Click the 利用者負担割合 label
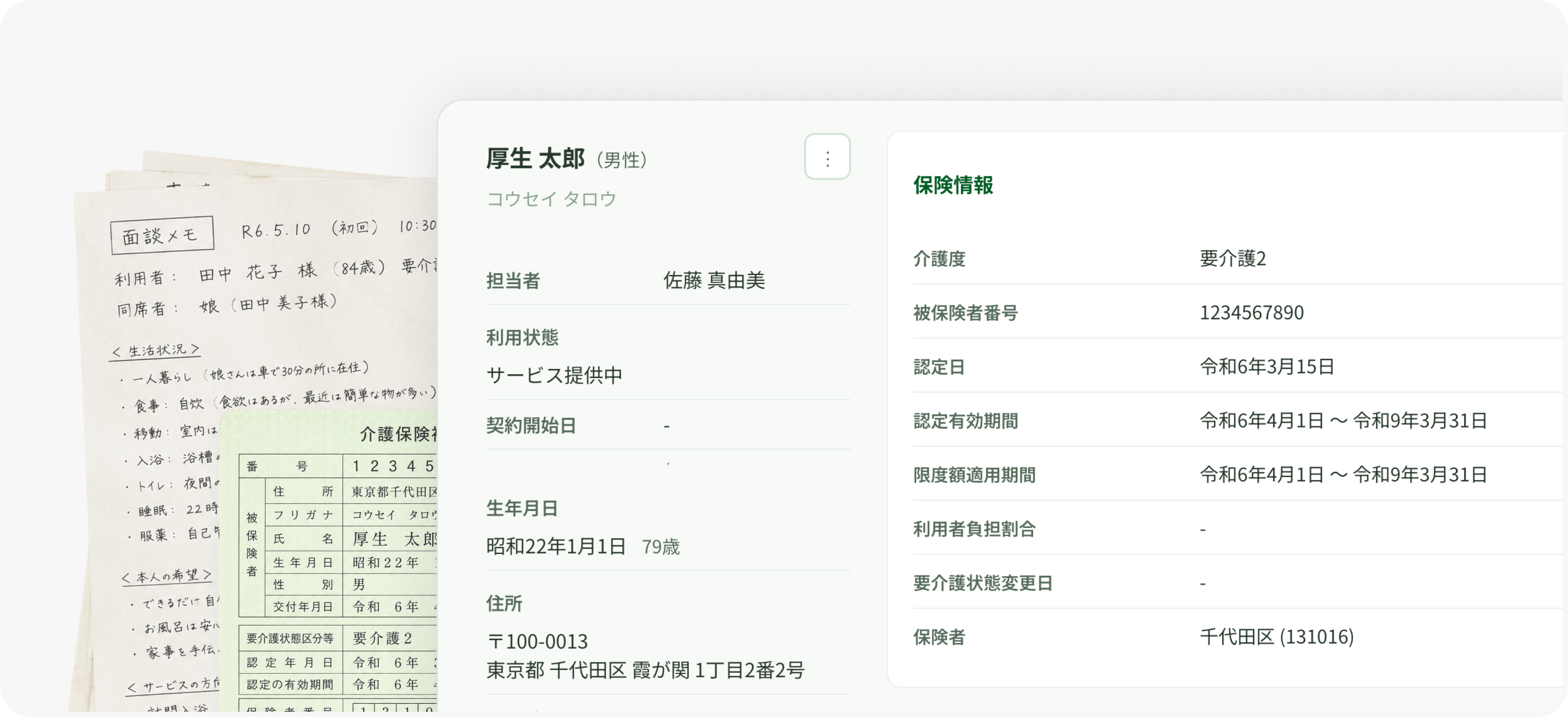Image resolution: width=1568 pixels, height=717 pixels. [975, 530]
